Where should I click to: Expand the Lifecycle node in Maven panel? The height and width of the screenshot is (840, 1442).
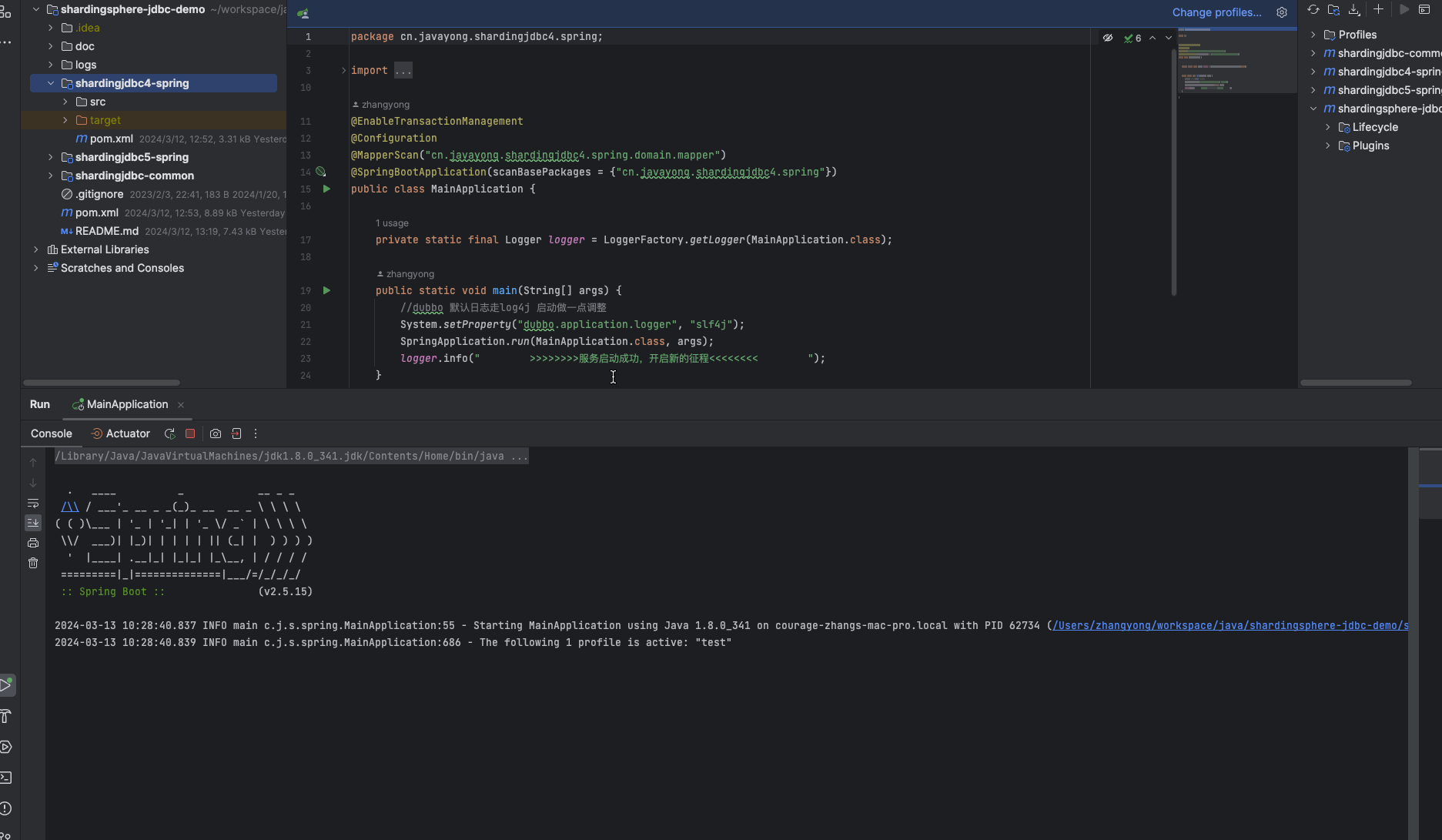click(x=1328, y=127)
